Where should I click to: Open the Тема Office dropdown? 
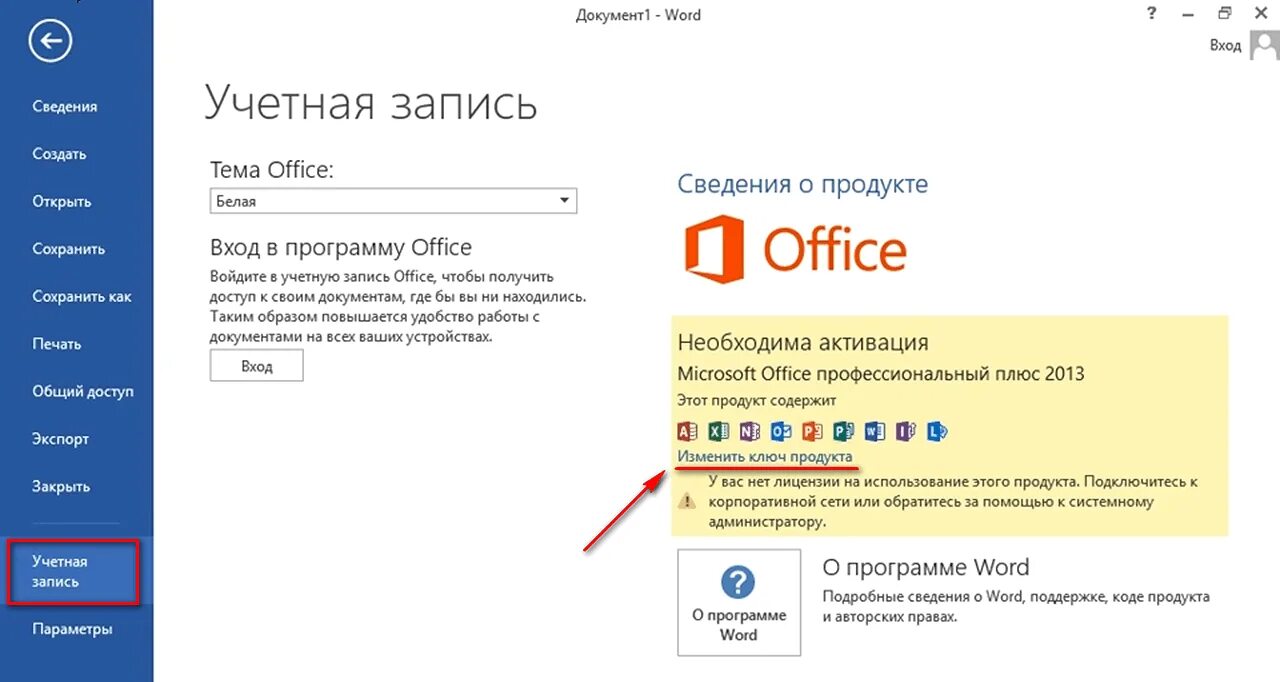pyautogui.click(x=394, y=201)
